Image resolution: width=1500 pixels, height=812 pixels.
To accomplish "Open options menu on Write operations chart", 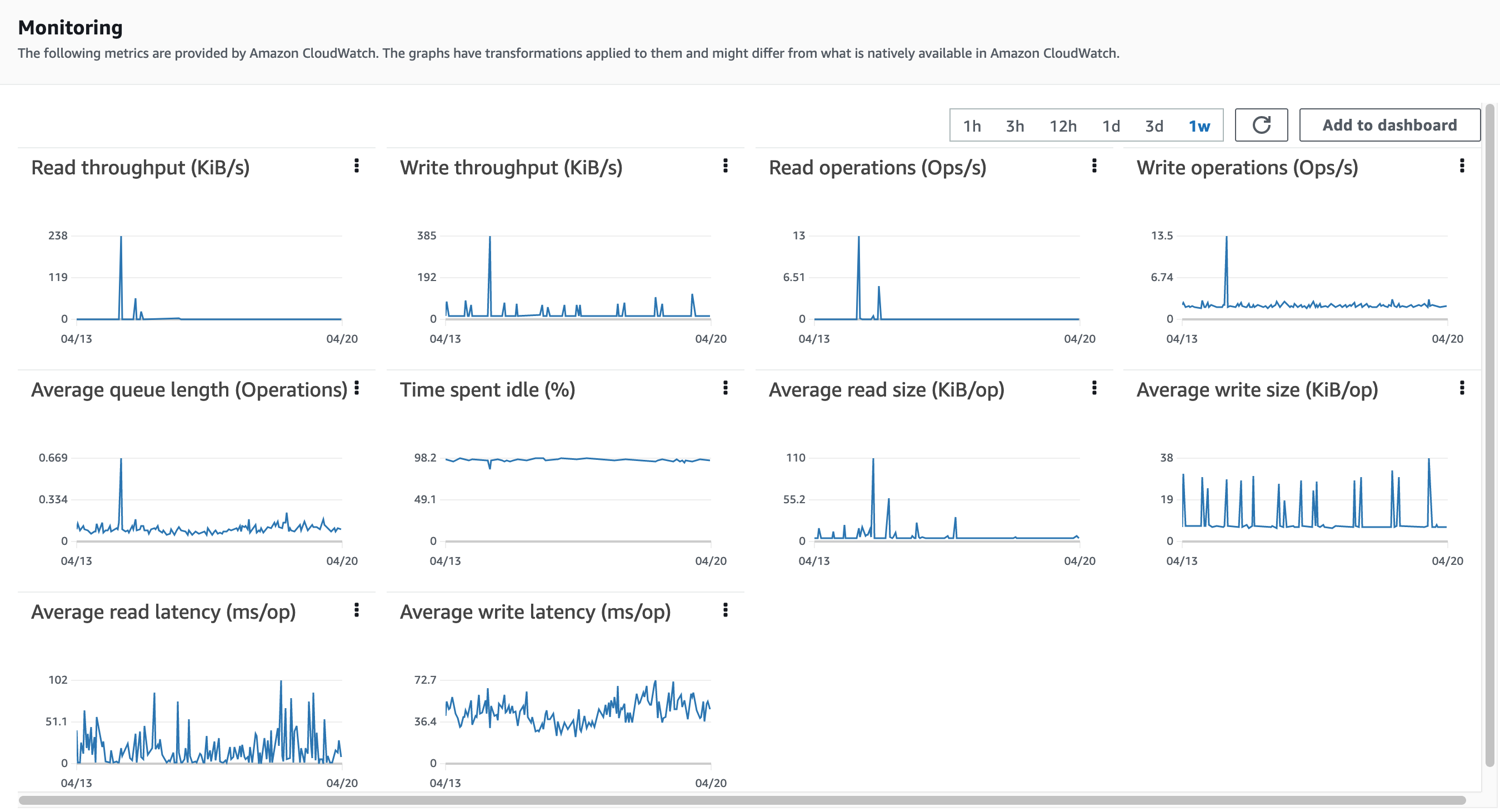I will (1462, 167).
